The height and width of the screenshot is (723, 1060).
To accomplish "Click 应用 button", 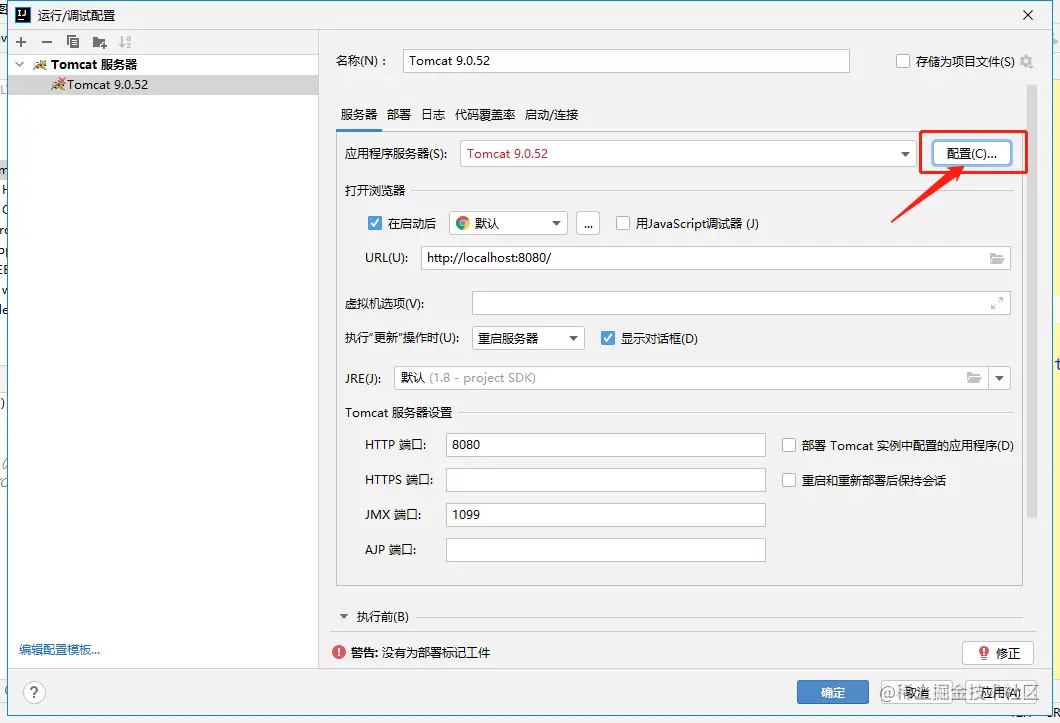I will coord(1001,692).
